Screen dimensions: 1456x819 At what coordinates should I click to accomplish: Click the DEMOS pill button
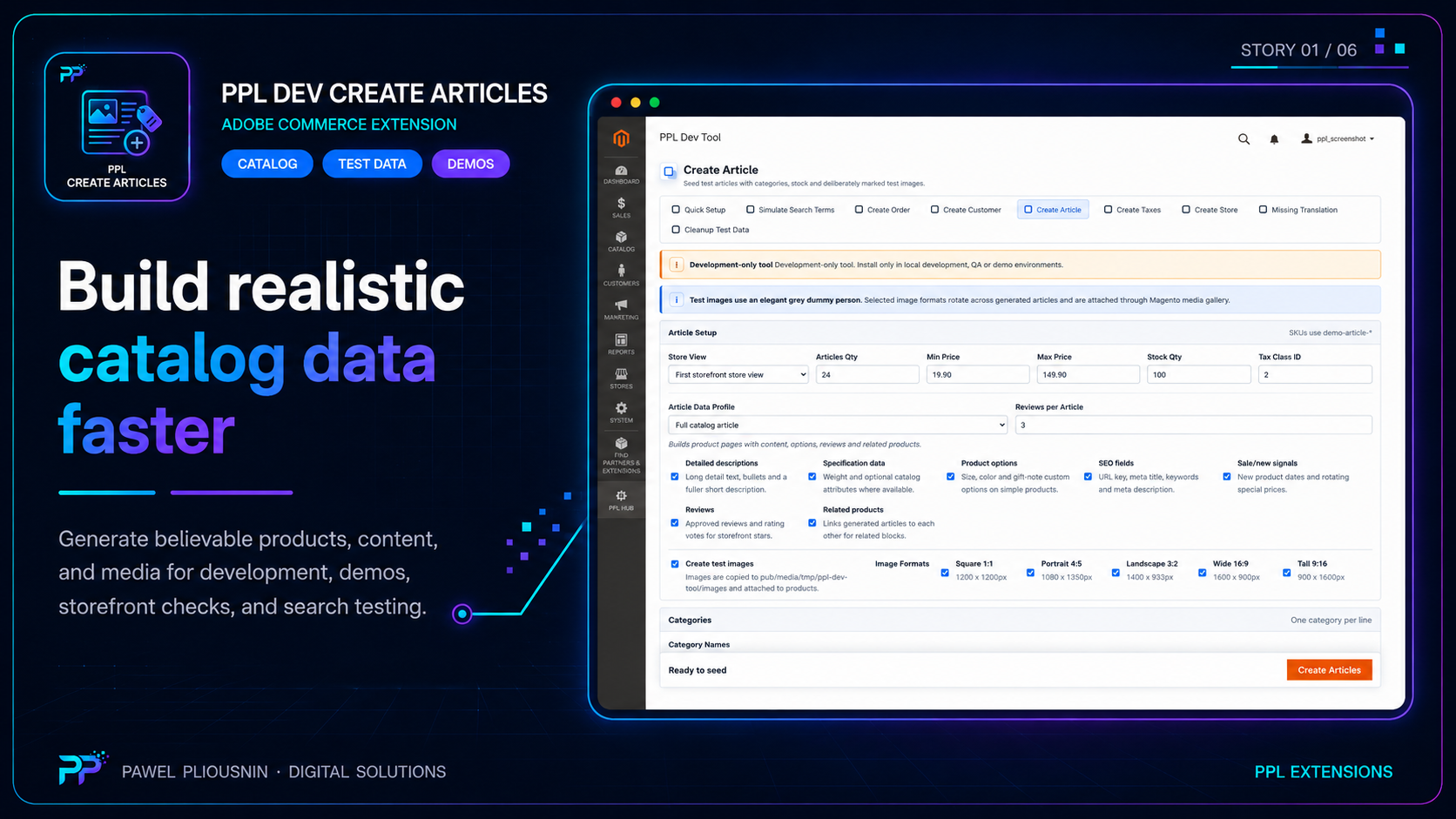click(470, 164)
